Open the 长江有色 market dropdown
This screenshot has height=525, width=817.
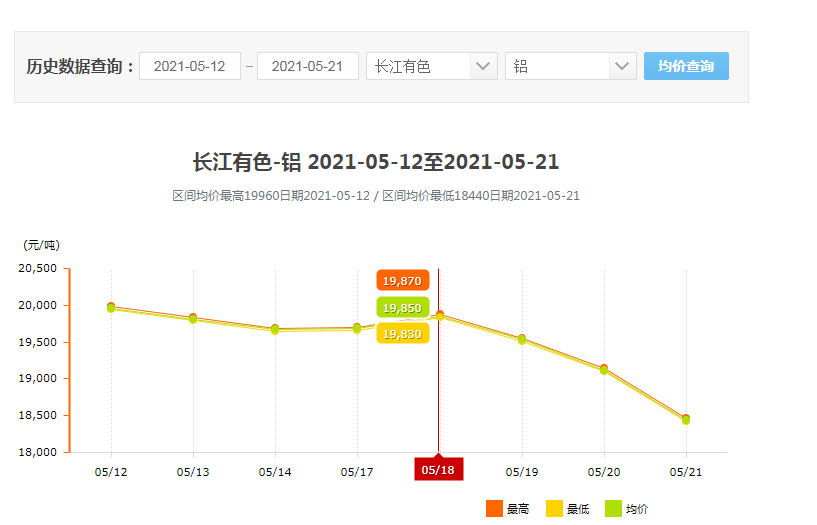[431, 66]
